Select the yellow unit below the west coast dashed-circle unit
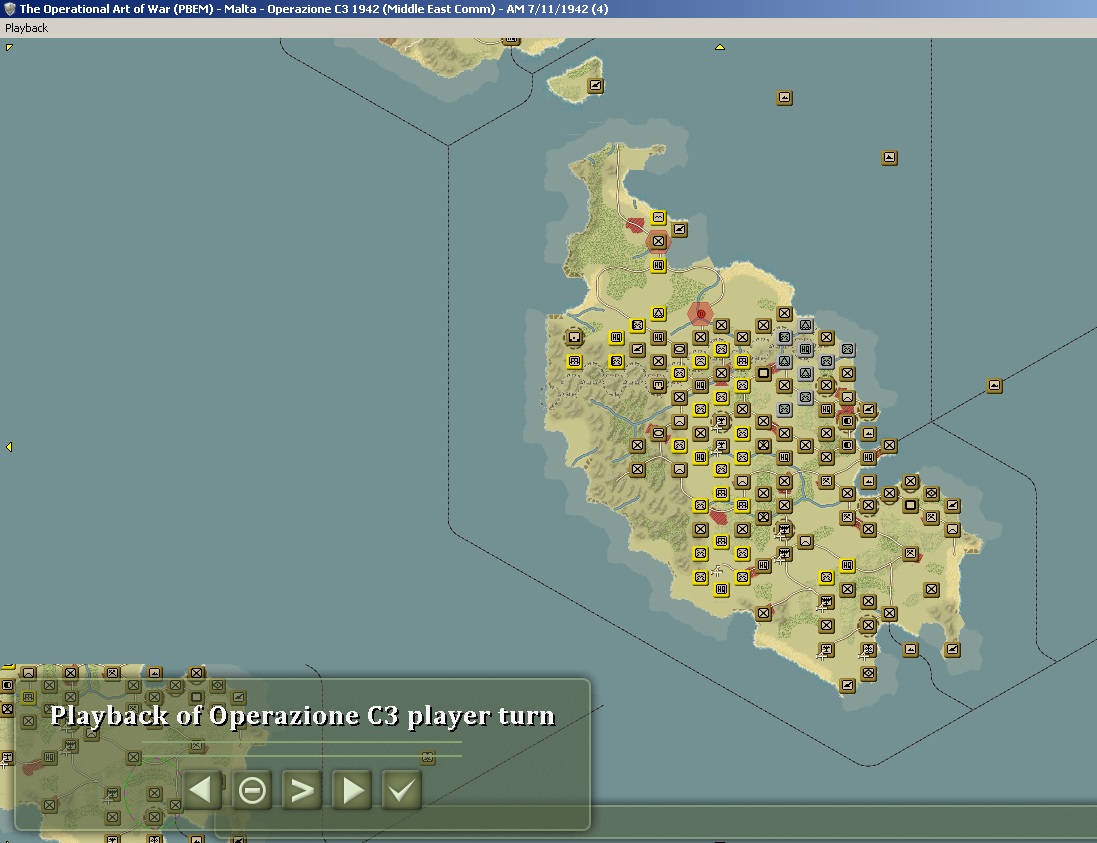Viewport: 1097px width, 843px height. [x=574, y=362]
